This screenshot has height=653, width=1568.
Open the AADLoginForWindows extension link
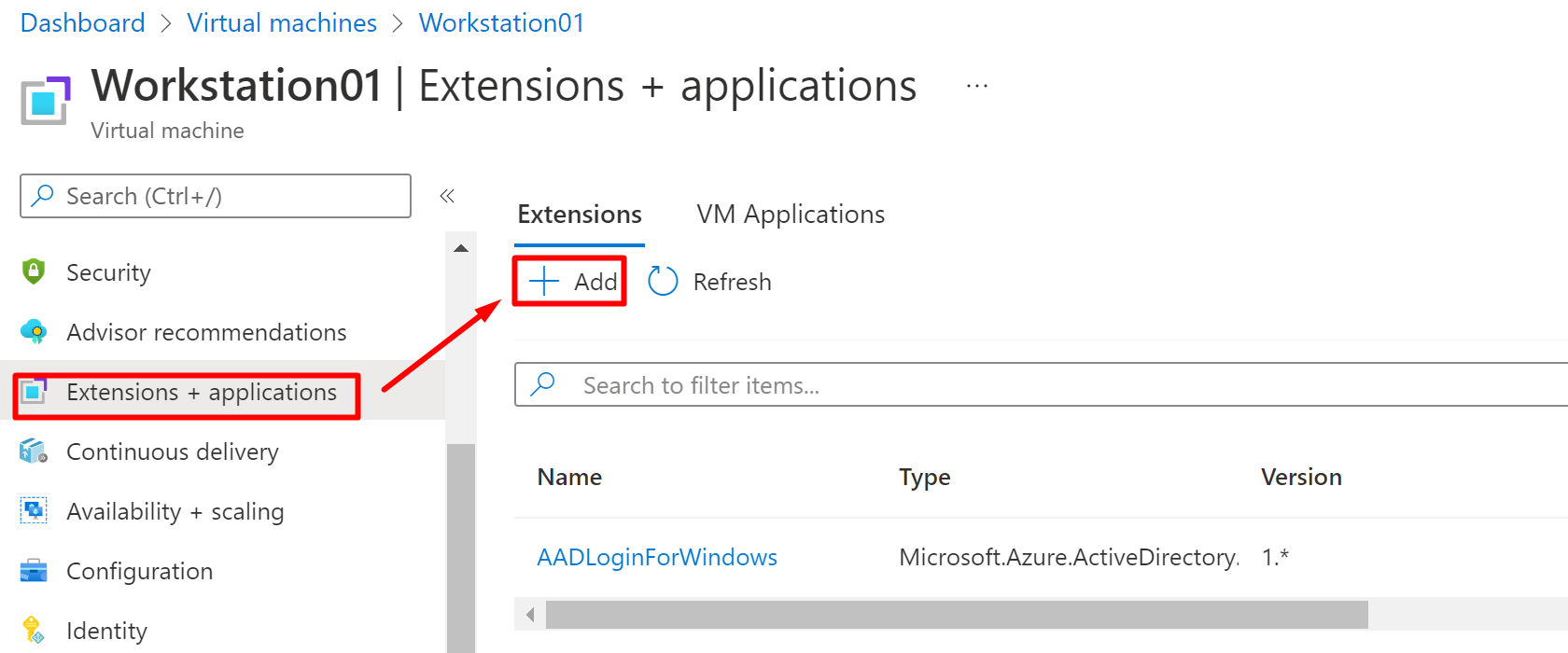coord(657,558)
